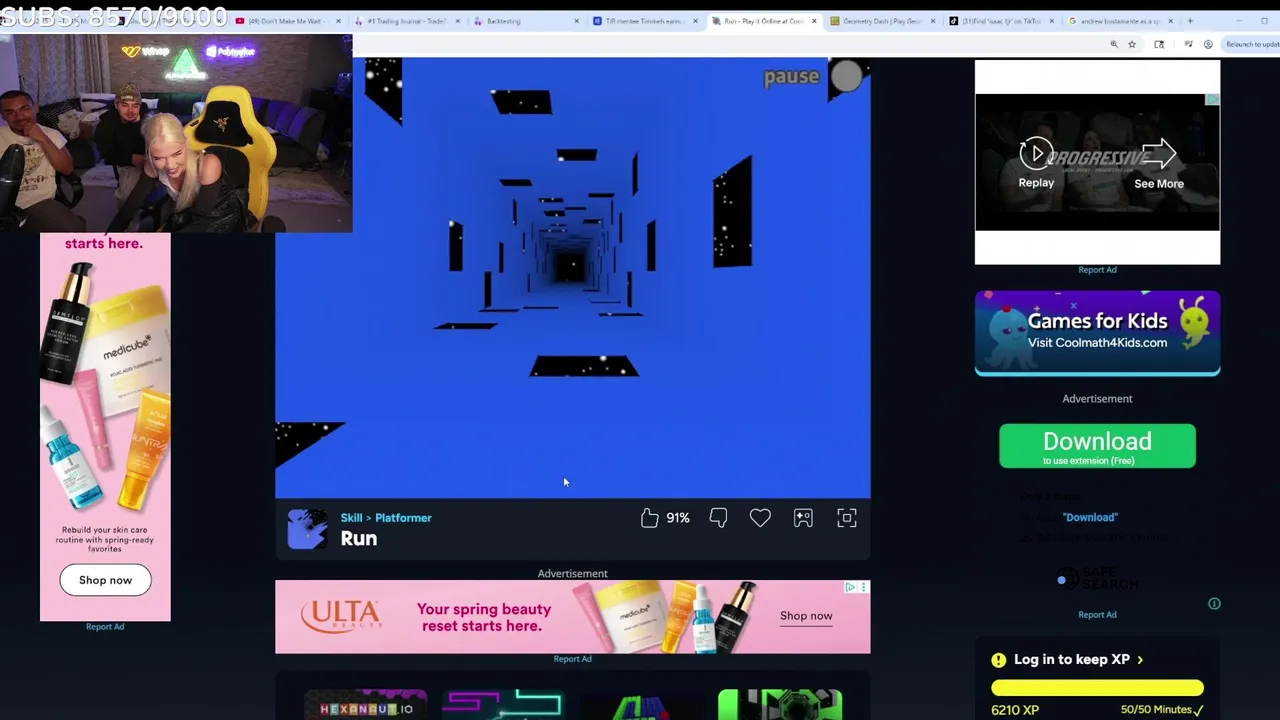Click the Ulta Beauty logo in banner
This screenshot has height=720, width=1280.
(340, 616)
